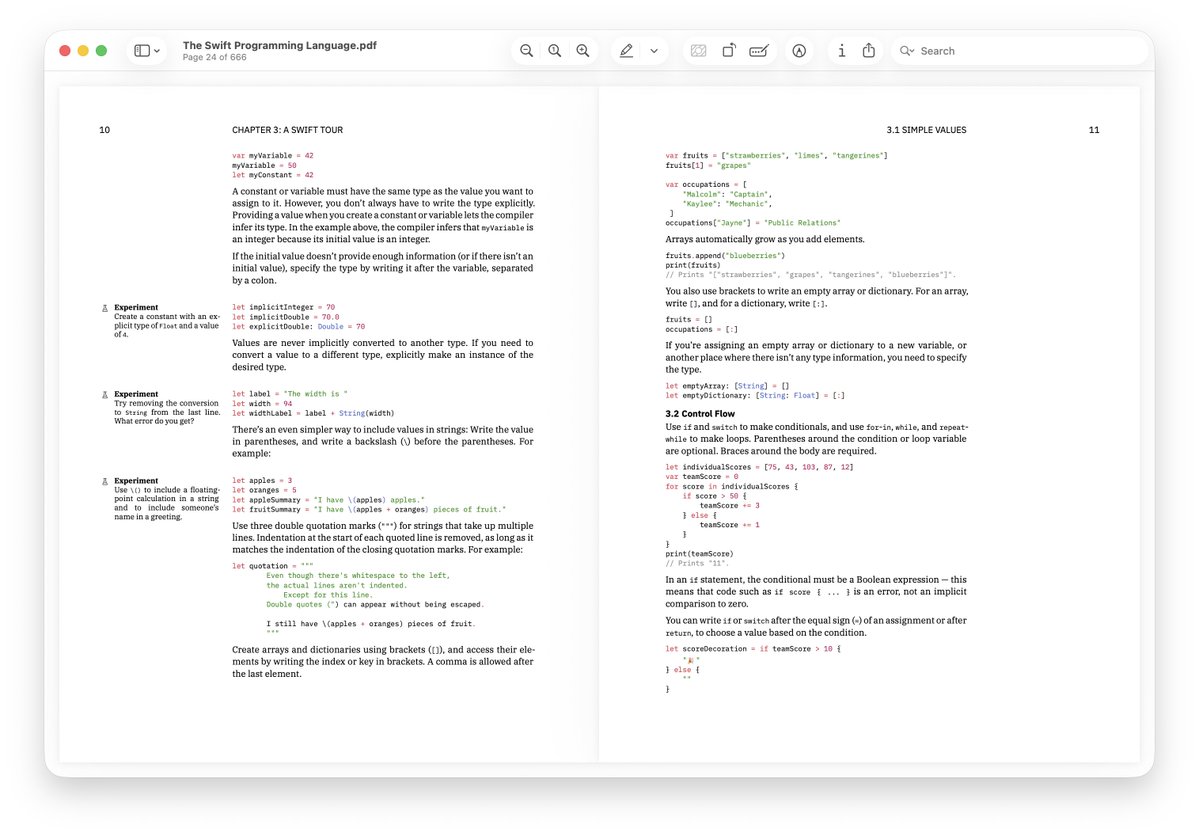Click code line 'let apples = 3'
This screenshot has width=1199, height=836.
click(x=262, y=480)
